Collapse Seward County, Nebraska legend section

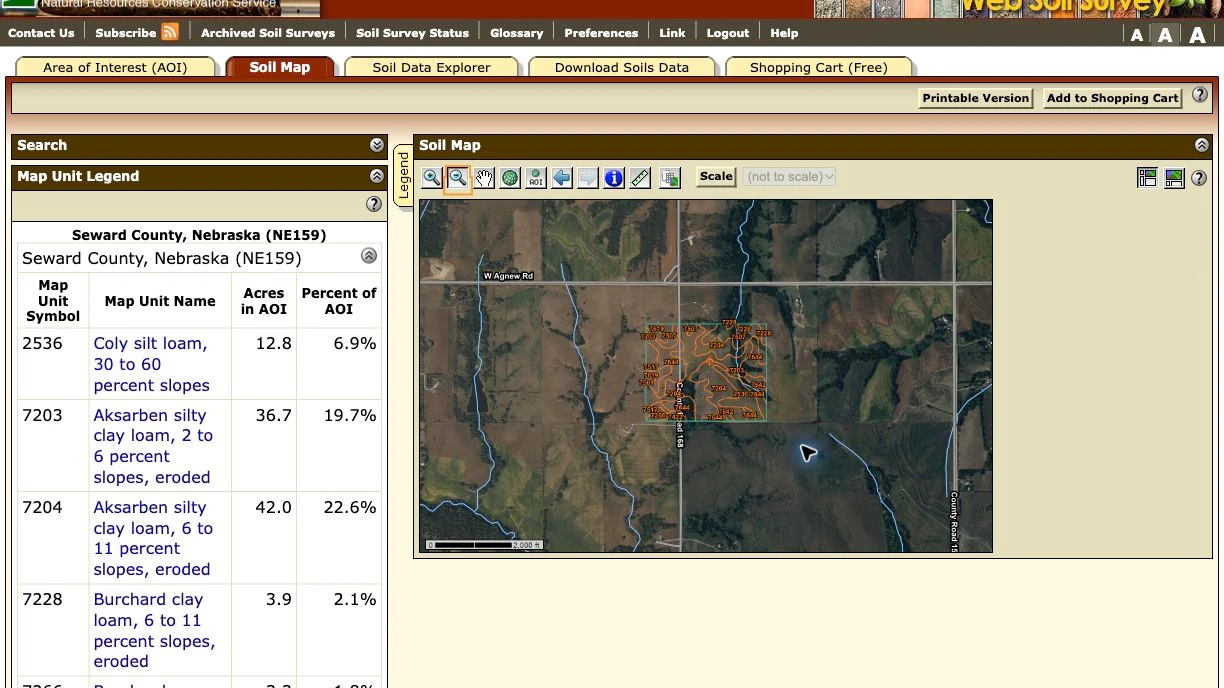point(369,256)
